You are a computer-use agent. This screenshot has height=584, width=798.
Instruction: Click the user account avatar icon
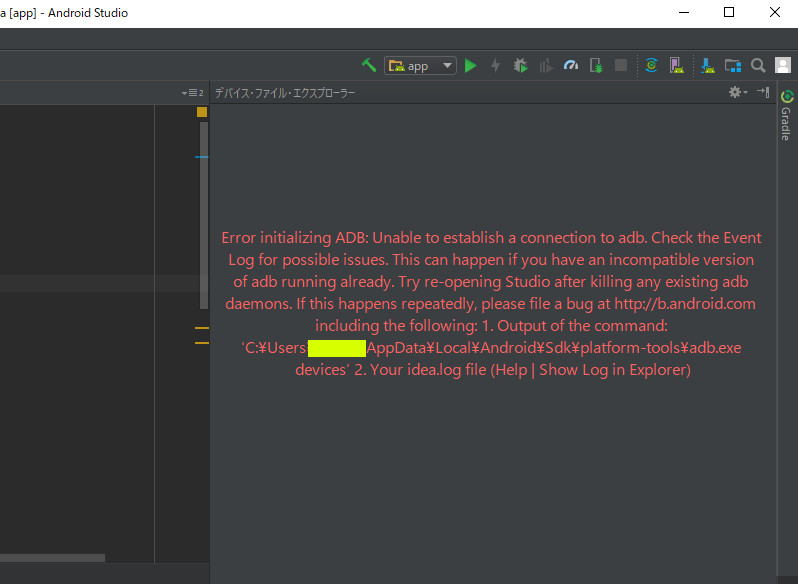(783, 65)
